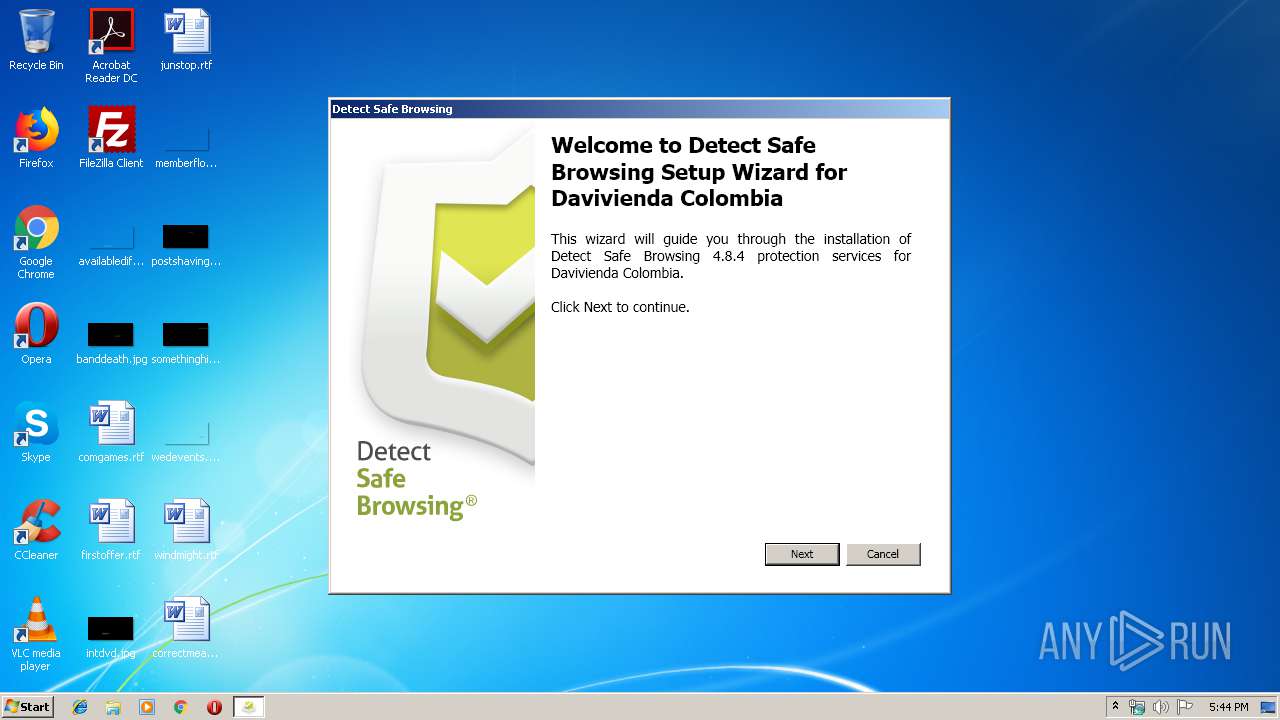Select the banddeath.jpg image file
The image size is (1280, 720).
pos(111,344)
